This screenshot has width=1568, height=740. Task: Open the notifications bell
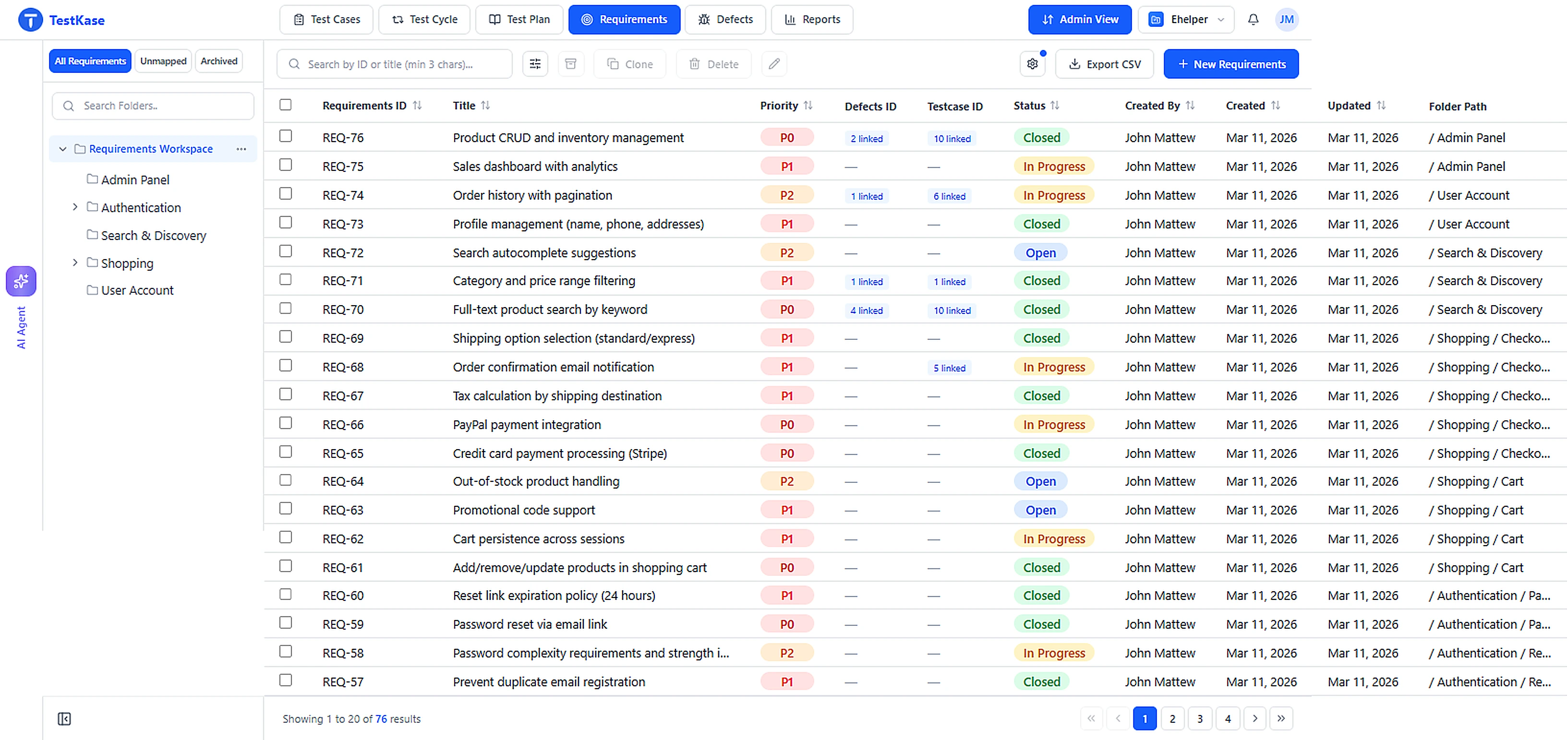click(1254, 20)
